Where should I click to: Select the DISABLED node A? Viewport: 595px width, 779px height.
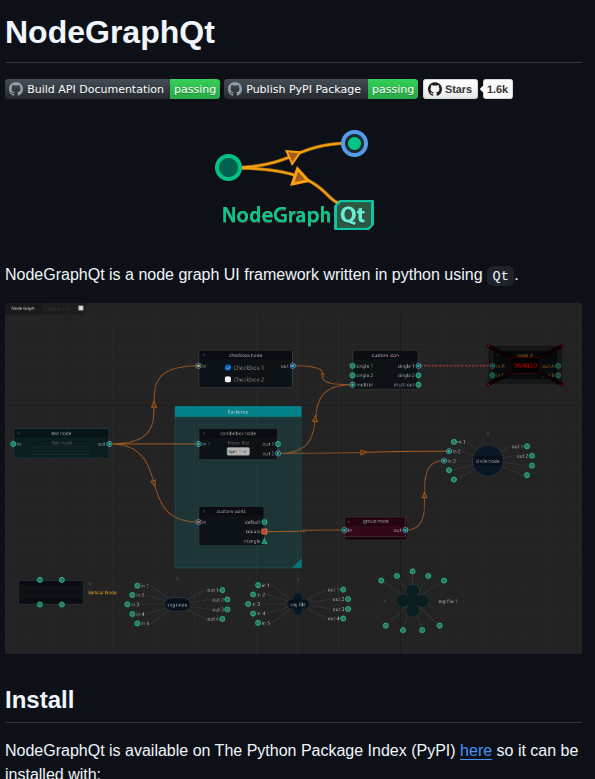(525, 365)
